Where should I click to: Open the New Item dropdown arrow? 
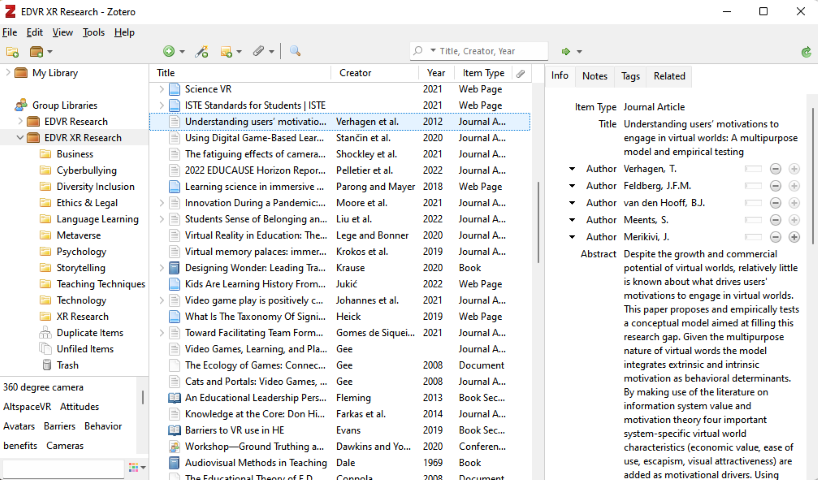click(x=182, y=52)
